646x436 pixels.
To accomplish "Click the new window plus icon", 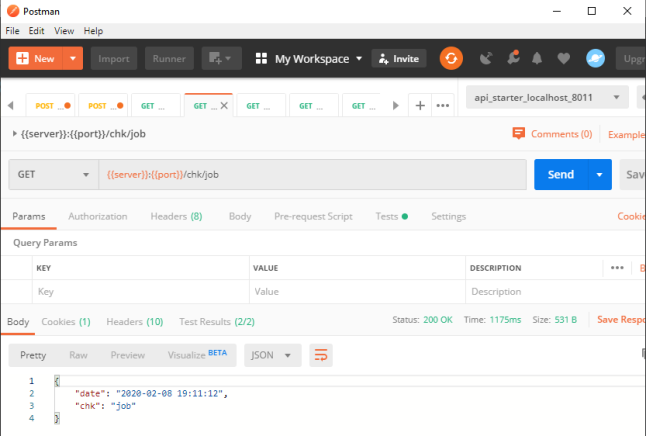I will [x=221, y=59].
